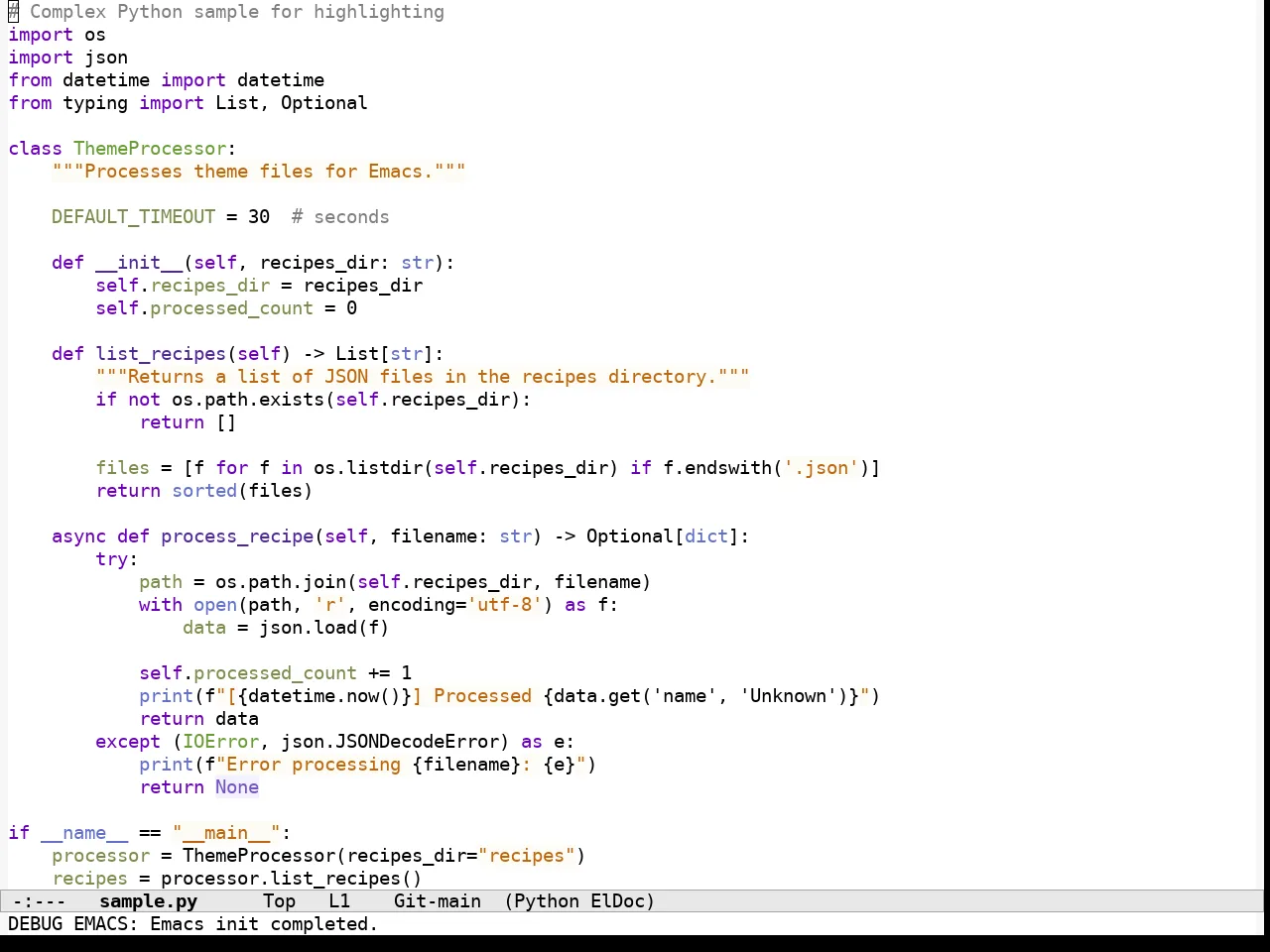Click 'self.recipes_dir = recipes_dir' assignment line

point(259,286)
